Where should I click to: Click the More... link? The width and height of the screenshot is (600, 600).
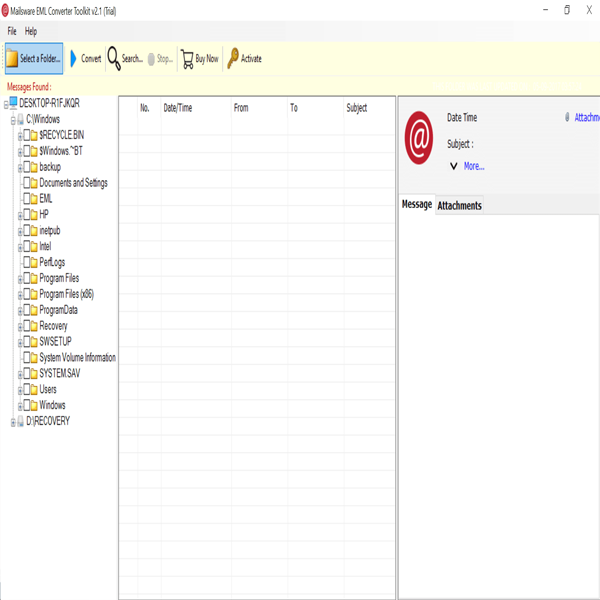(474, 166)
